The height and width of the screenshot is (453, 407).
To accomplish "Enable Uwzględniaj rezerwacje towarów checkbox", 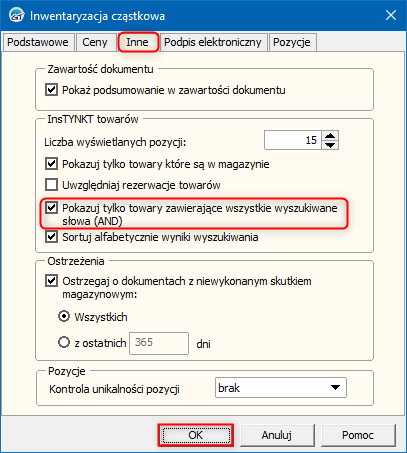I will point(51,185).
